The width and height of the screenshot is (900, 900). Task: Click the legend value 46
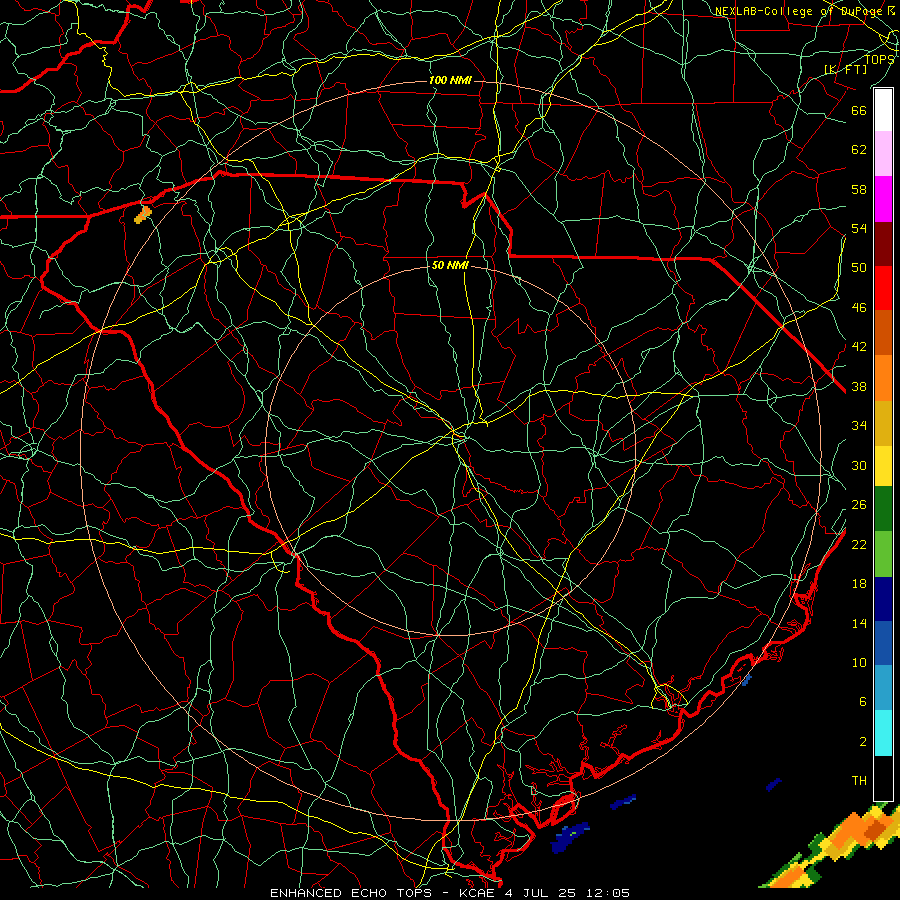[859, 308]
